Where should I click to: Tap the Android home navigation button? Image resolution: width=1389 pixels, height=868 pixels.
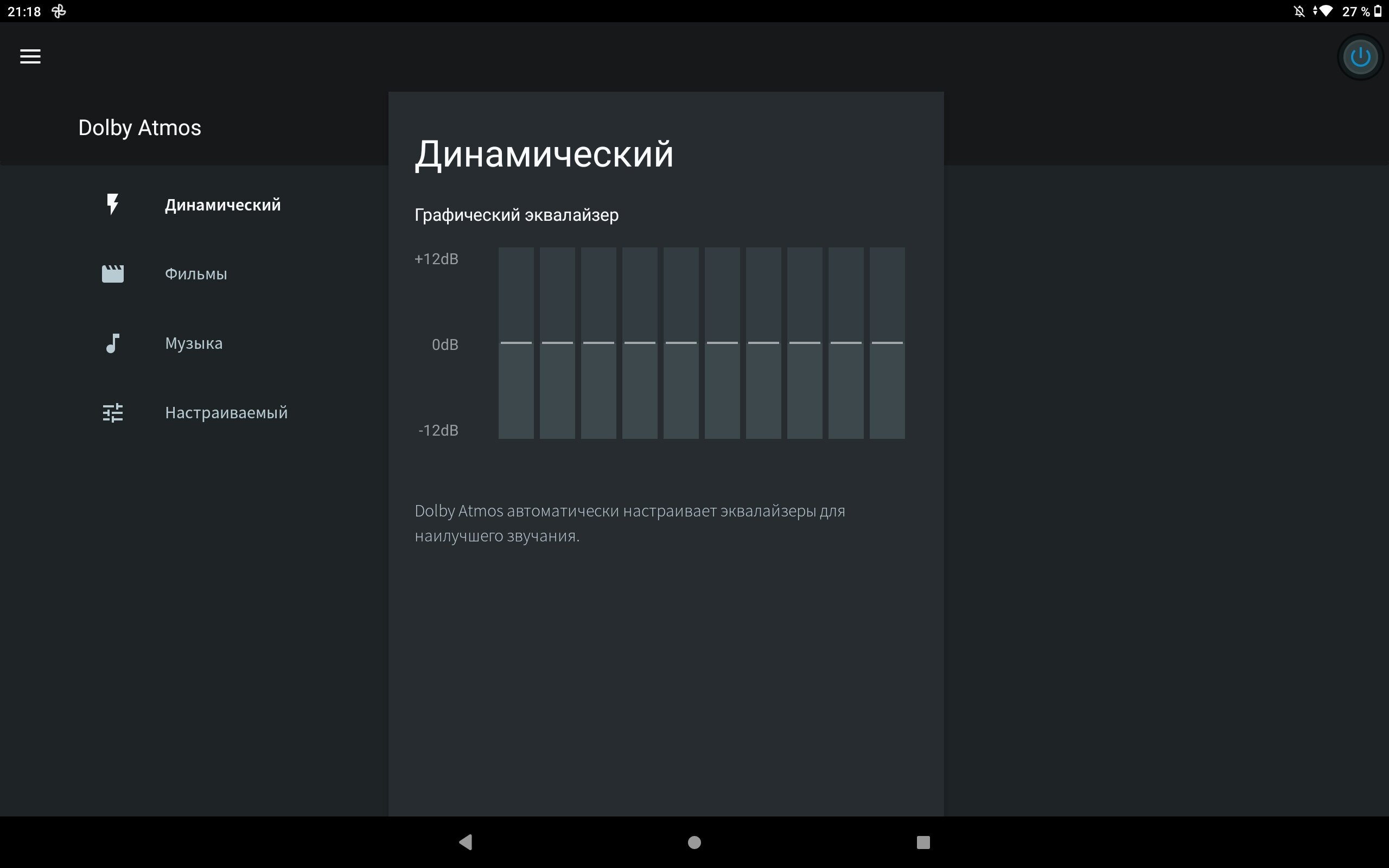(x=694, y=842)
